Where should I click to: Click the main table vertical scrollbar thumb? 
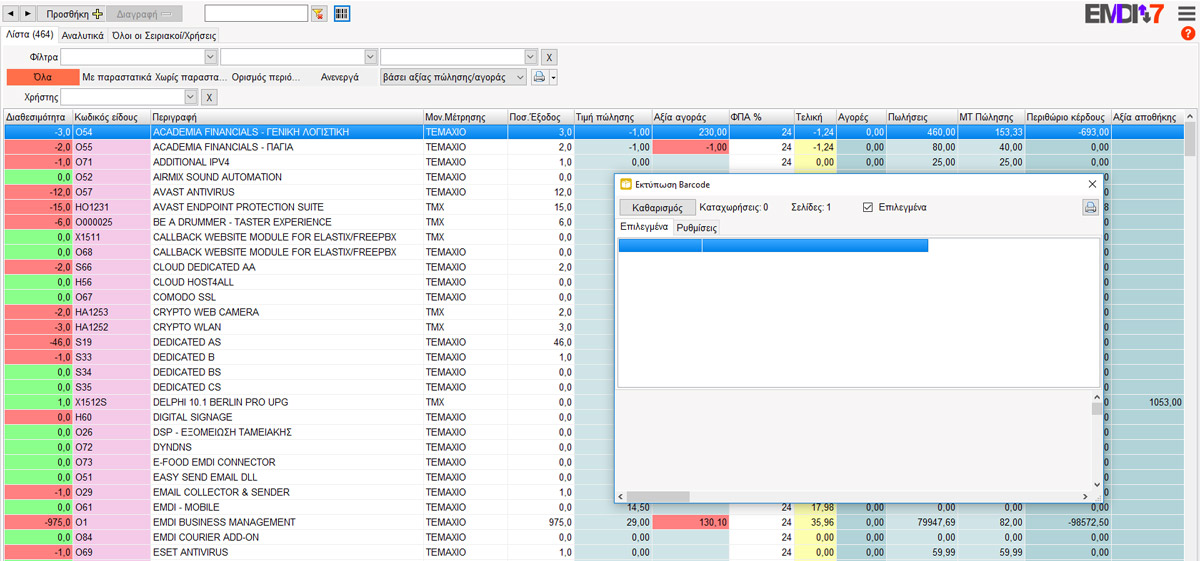click(x=1190, y=140)
